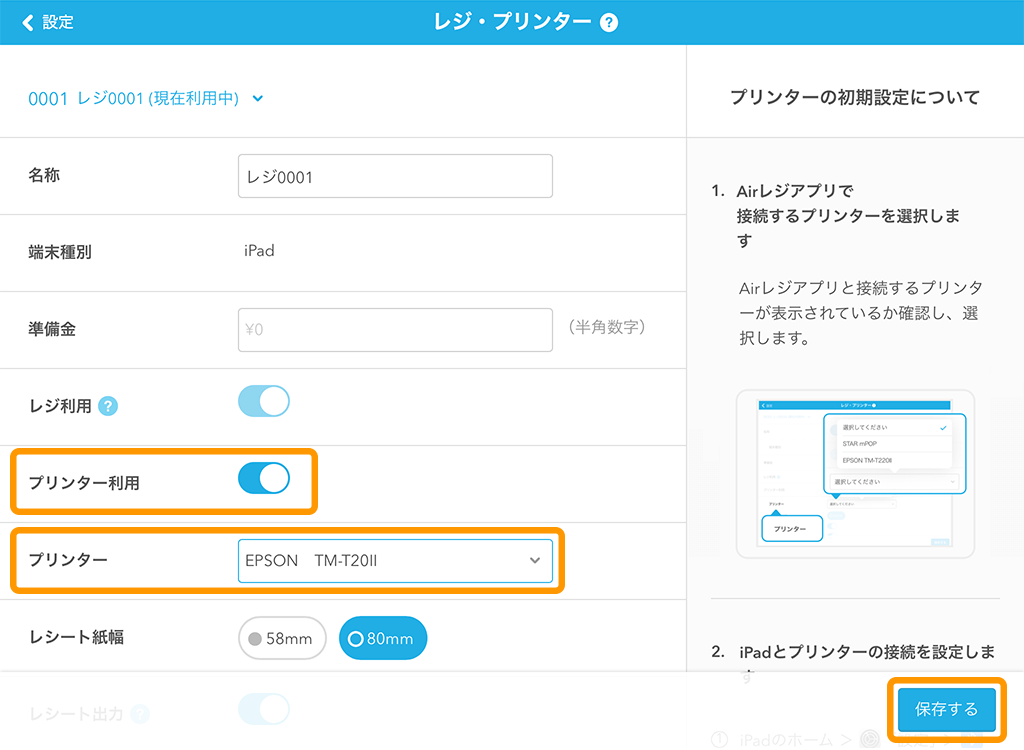This screenshot has width=1024, height=750.
Task: Open help icon beside レジ・プリンター title
Action: pos(609,23)
